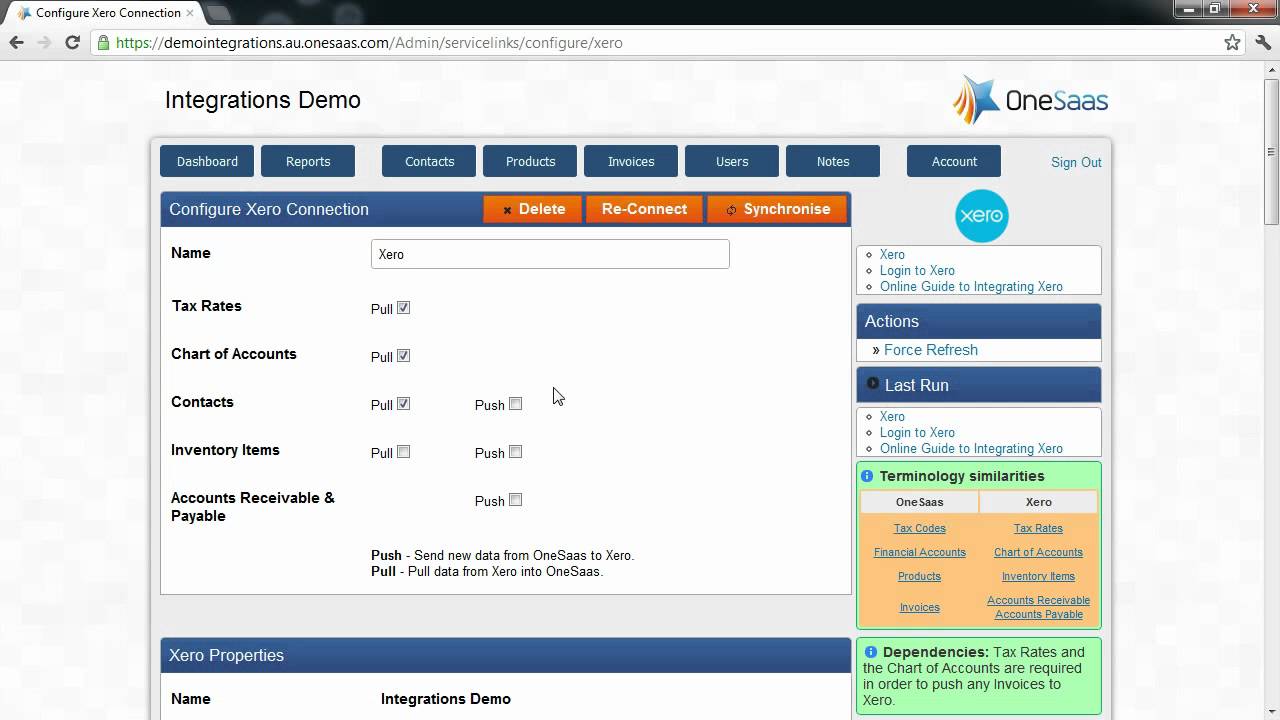Image resolution: width=1280 pixels, height=720 pixels.
Task: Disable the Contacts Pull checkbox
Action: point(403,404)
